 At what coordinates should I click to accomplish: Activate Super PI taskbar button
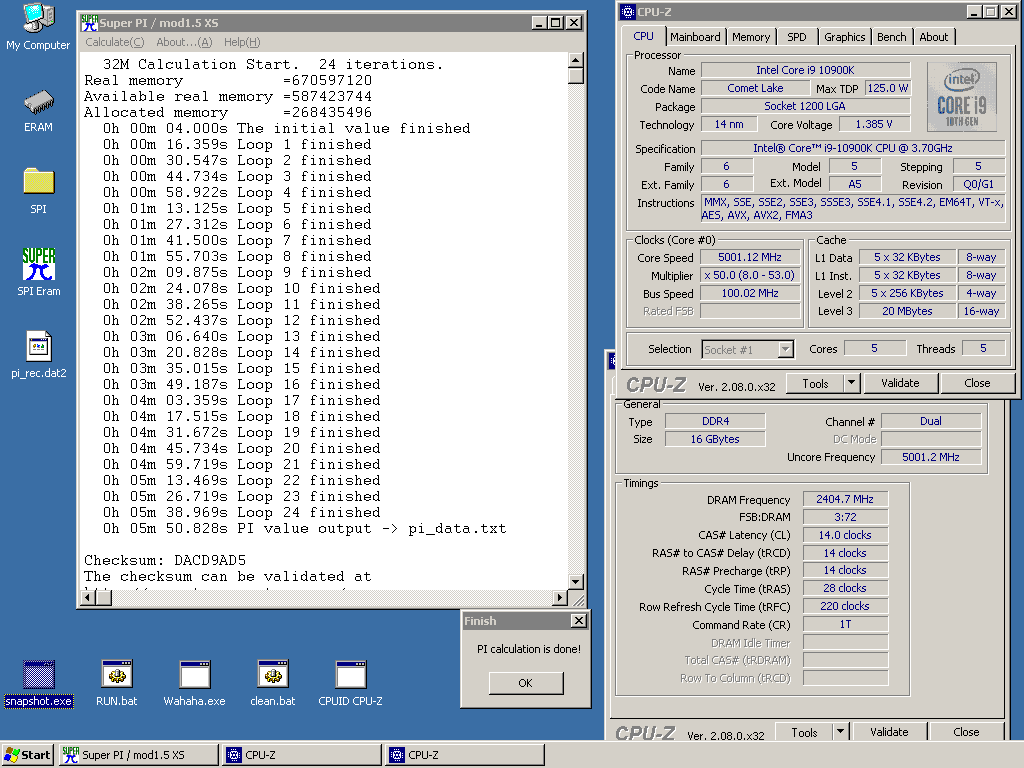[139, 755]
